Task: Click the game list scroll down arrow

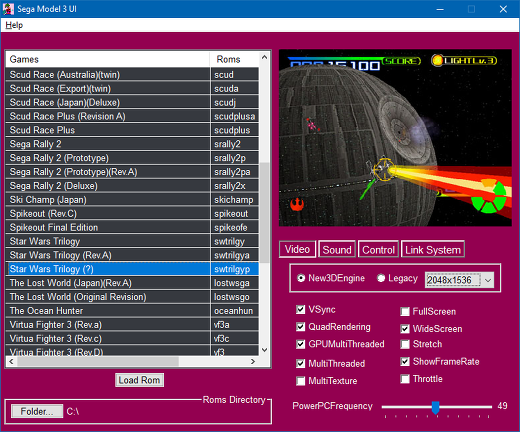Action: point(264,350)
